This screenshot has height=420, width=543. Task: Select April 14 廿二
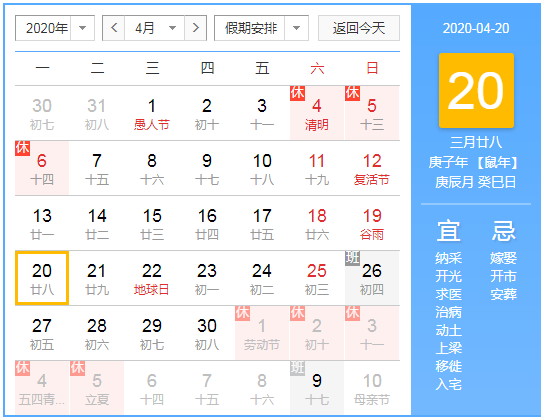97,223
